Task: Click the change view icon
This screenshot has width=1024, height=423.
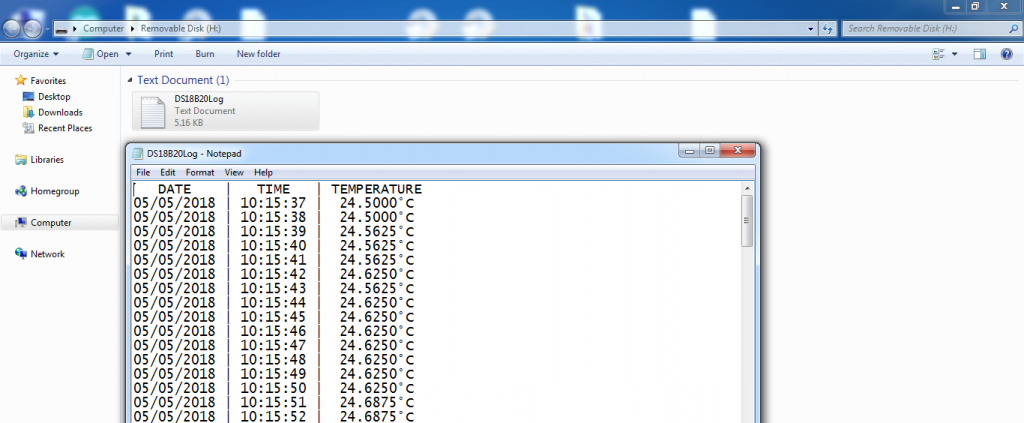Action: click(x=939, y=54)
